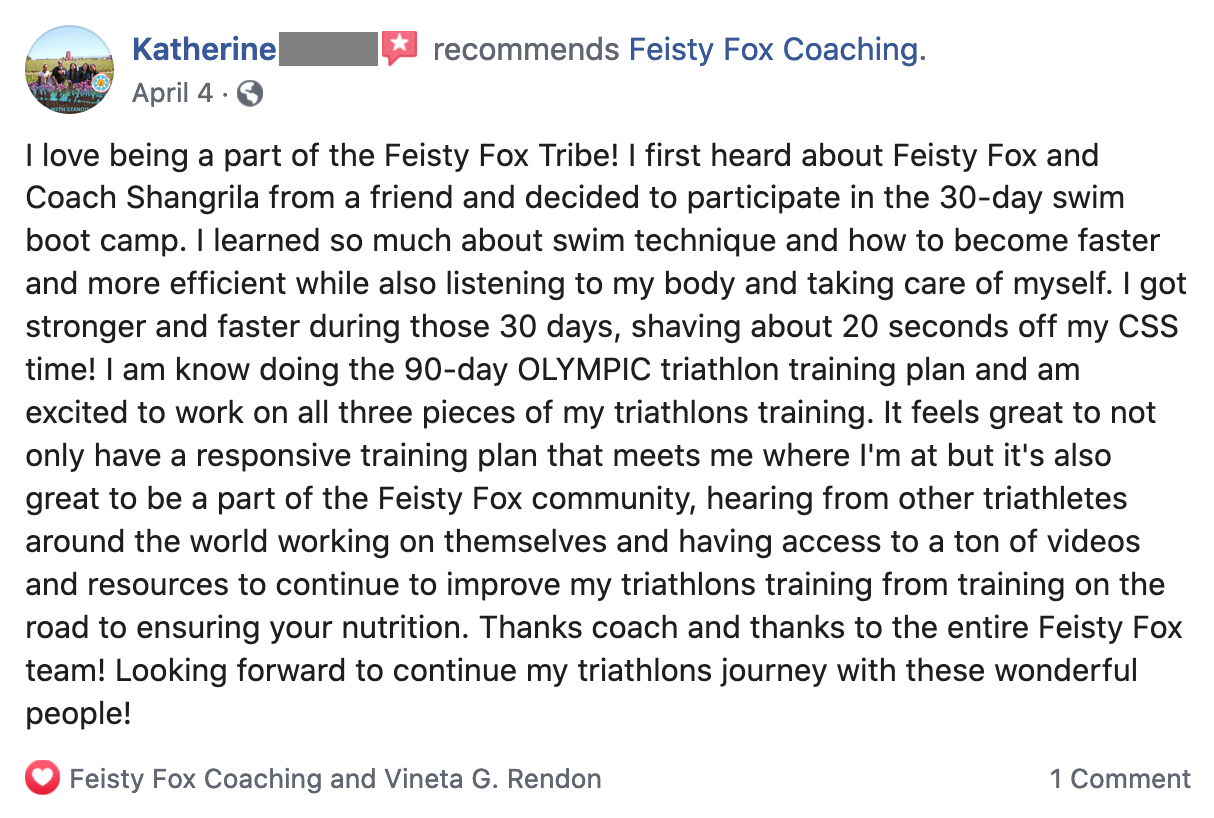
Task: Click the greyed-out surname block beside Katherine
Action: coord(328,48)
